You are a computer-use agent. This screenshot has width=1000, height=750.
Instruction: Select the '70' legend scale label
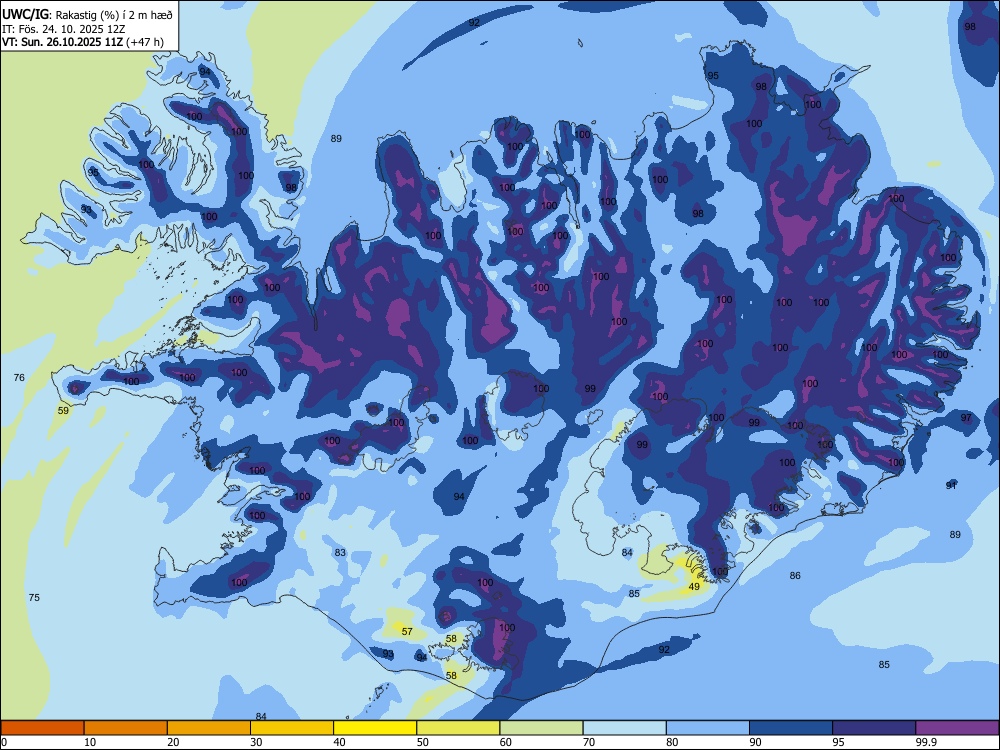589,742
